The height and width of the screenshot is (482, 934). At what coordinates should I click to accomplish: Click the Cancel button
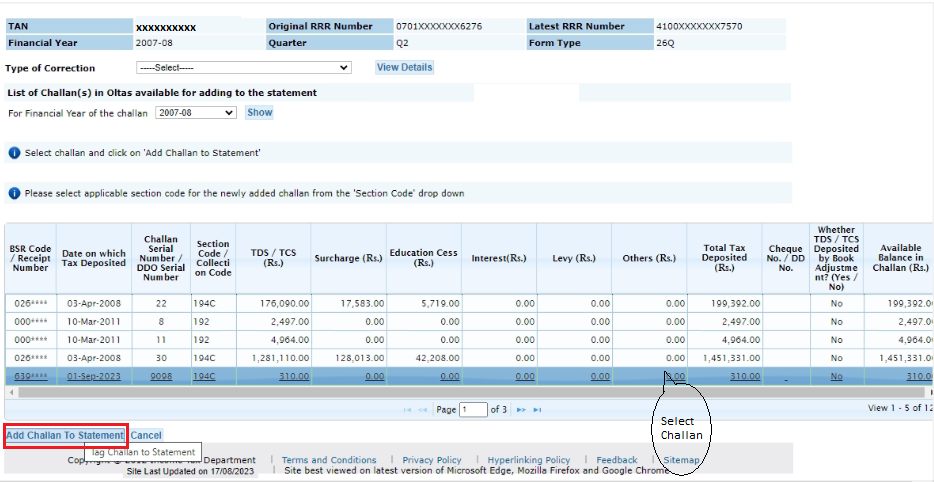[146, 436]
